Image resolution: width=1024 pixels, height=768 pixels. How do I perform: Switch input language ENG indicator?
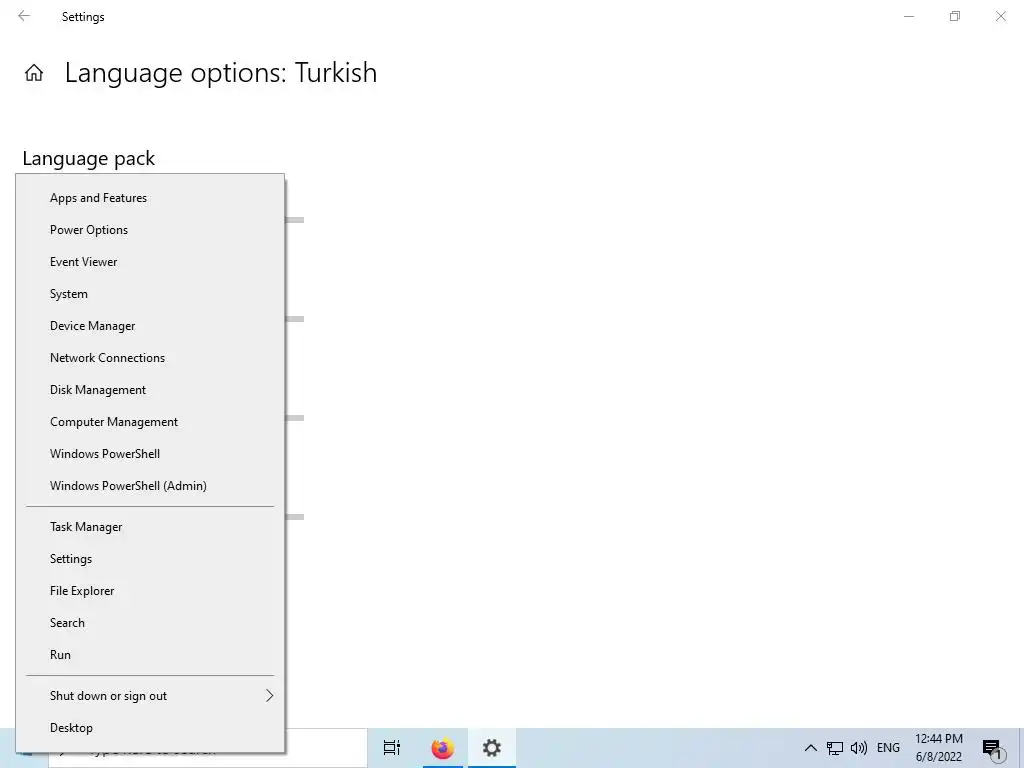click(x=888, y=748)
